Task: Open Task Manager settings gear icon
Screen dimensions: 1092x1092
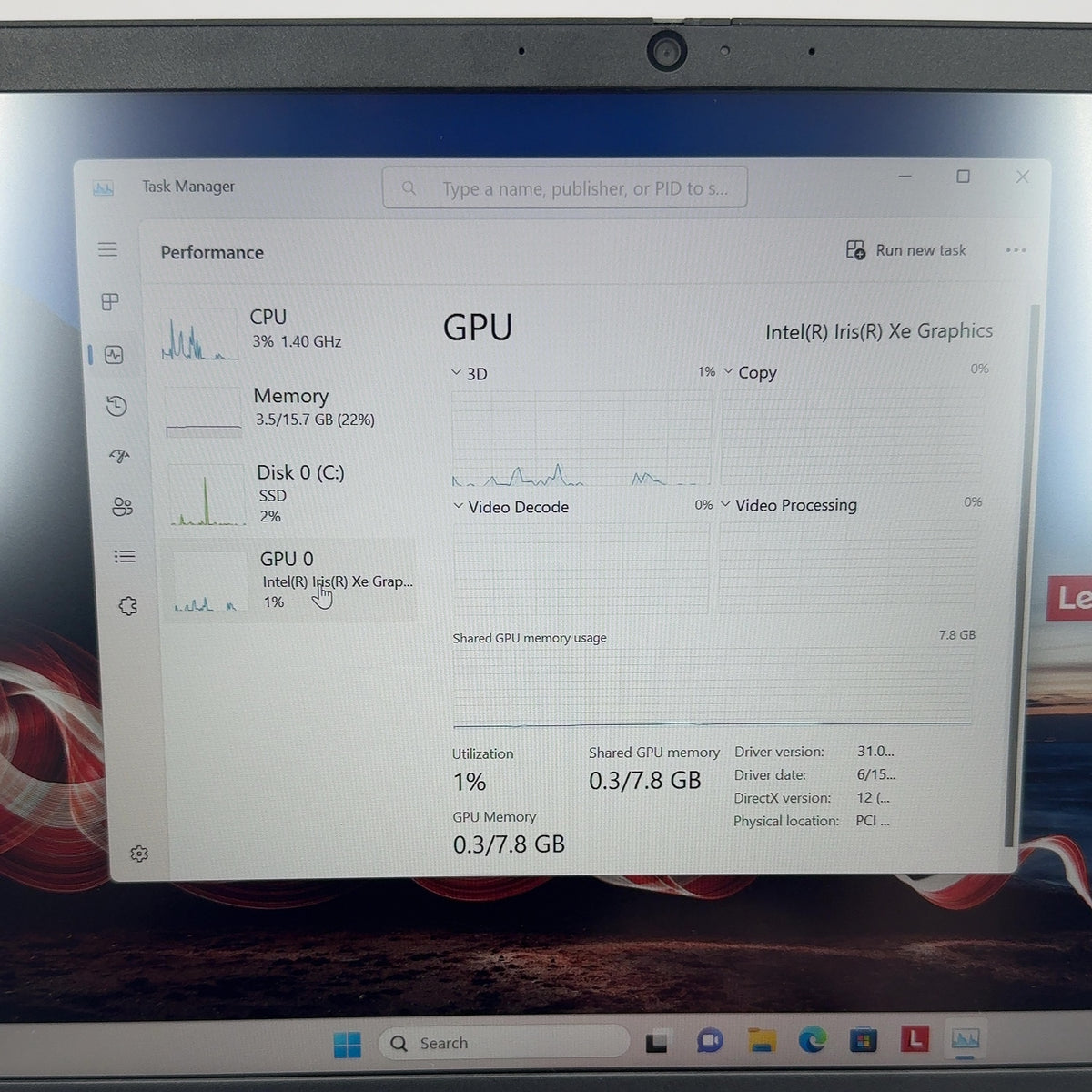Action: (139, 854)
